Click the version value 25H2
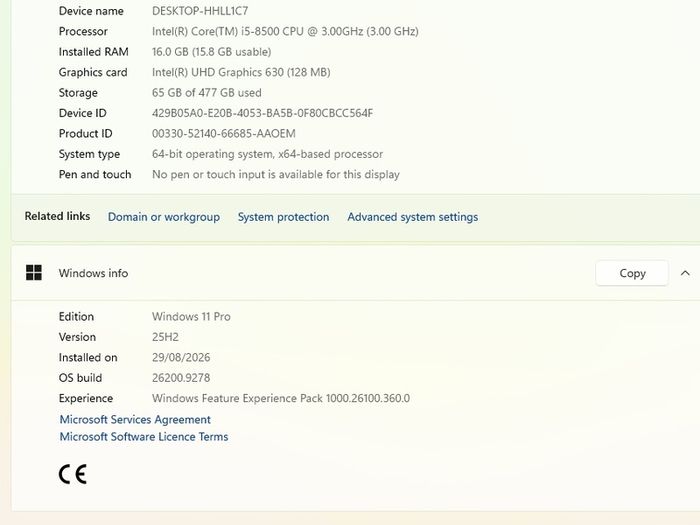The image size is (700, 525). click(165, 337)
